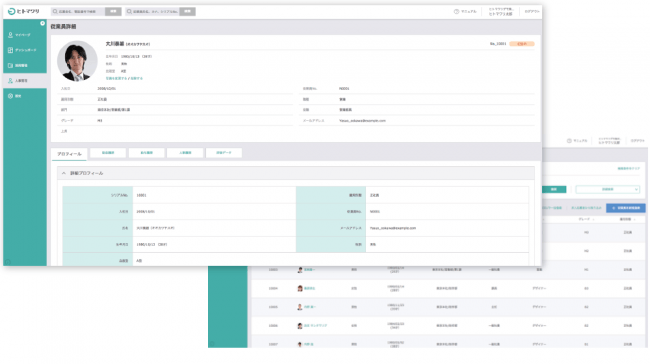650x364 pixels.
Task: Click employee name link in row 10004
Action: 310,289
